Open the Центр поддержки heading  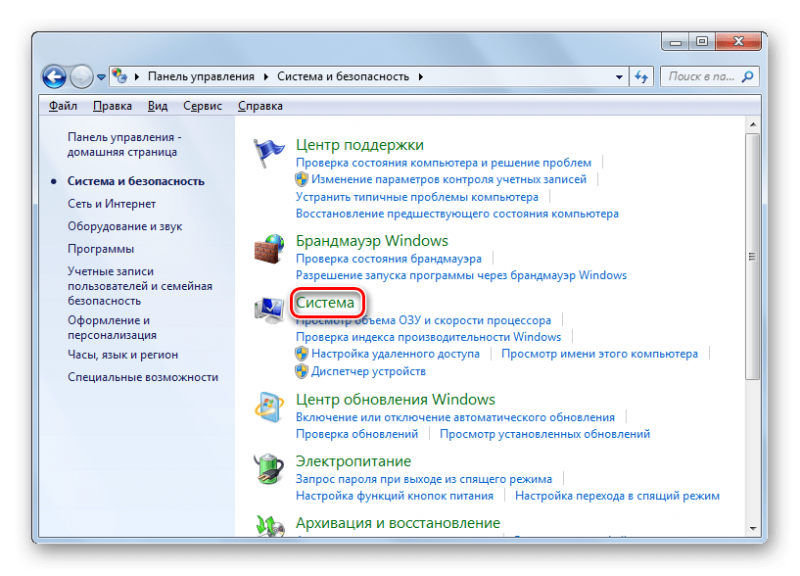point(360,145)
